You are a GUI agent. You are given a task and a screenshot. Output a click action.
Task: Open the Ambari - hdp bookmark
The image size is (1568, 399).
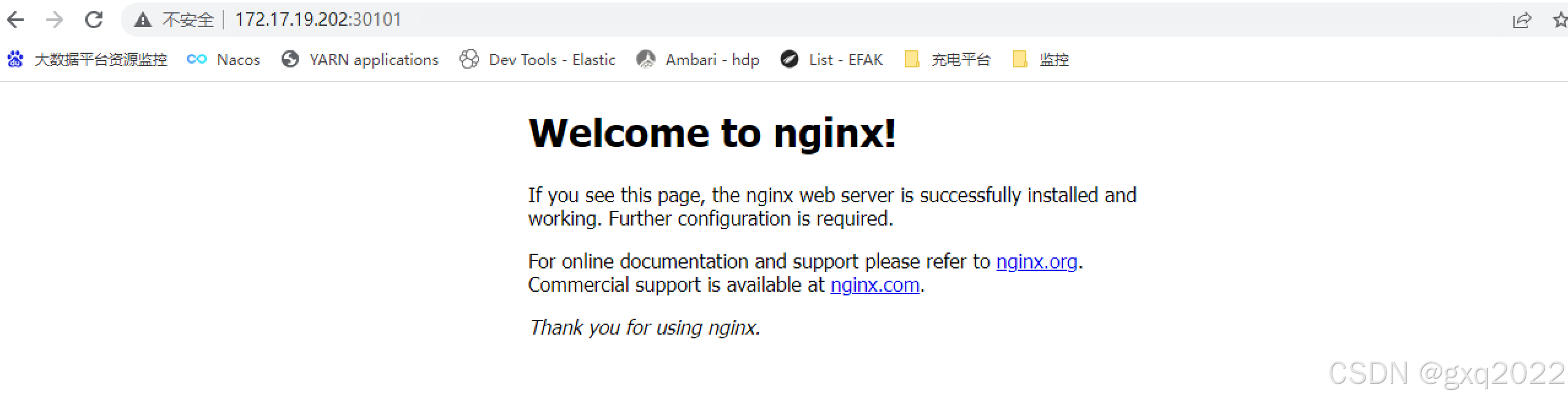click(698, 59)
